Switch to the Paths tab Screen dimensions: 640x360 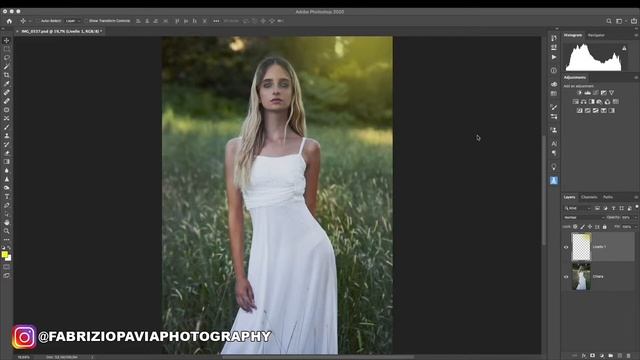[x=608, y=197]
